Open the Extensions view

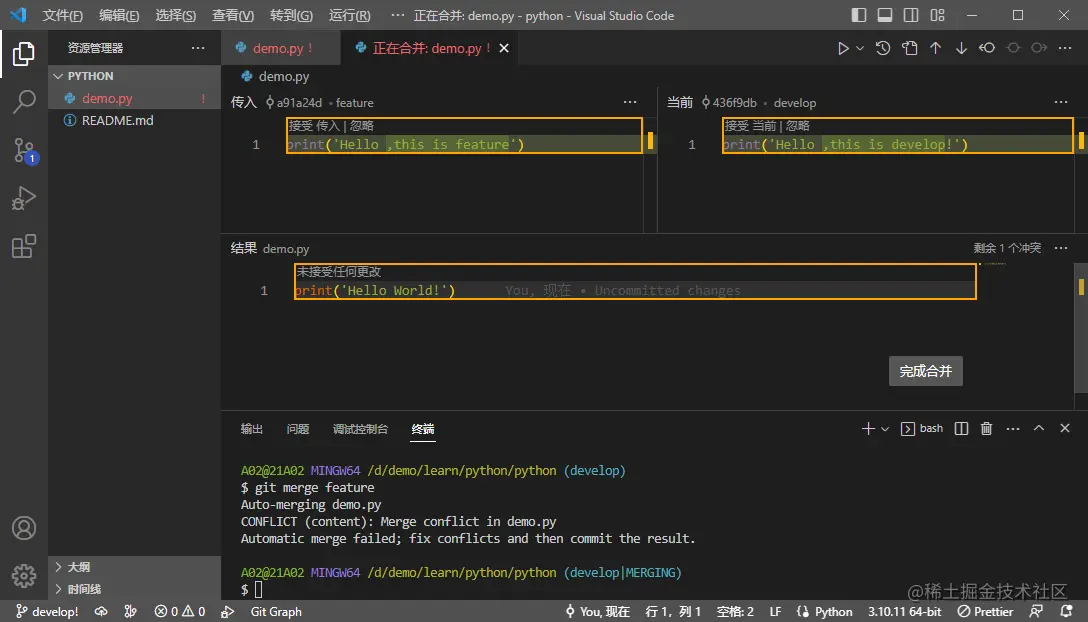[x=24, y=246]
